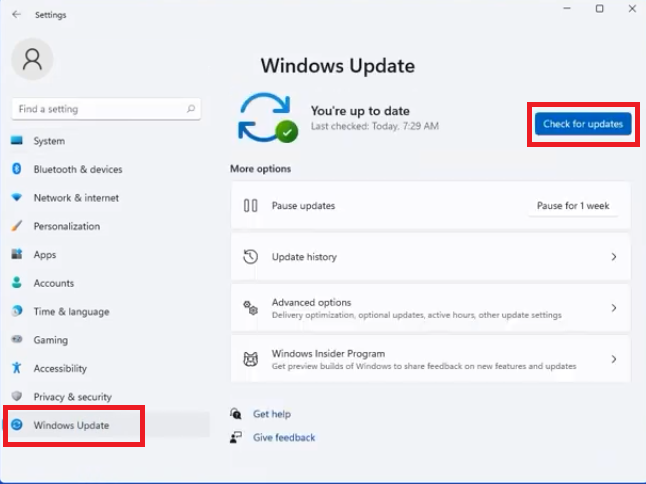Click the Windows Update sidebar icon
The width and height of the screenshot is (646, 484).
[x=16, y=424]
